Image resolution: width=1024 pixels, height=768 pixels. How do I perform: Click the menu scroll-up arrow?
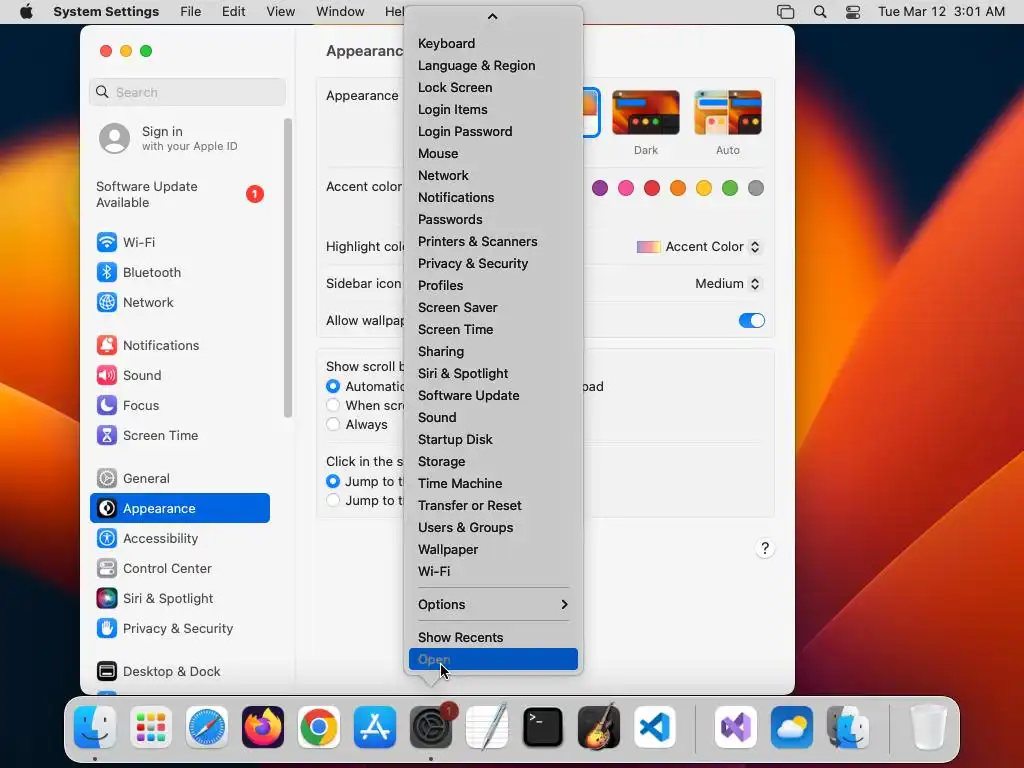(x=493, y=16)
